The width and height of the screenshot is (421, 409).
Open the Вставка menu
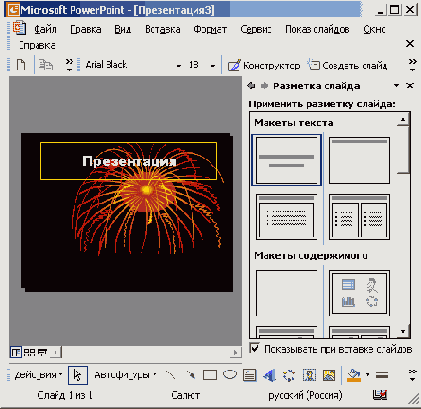point(163,29)
